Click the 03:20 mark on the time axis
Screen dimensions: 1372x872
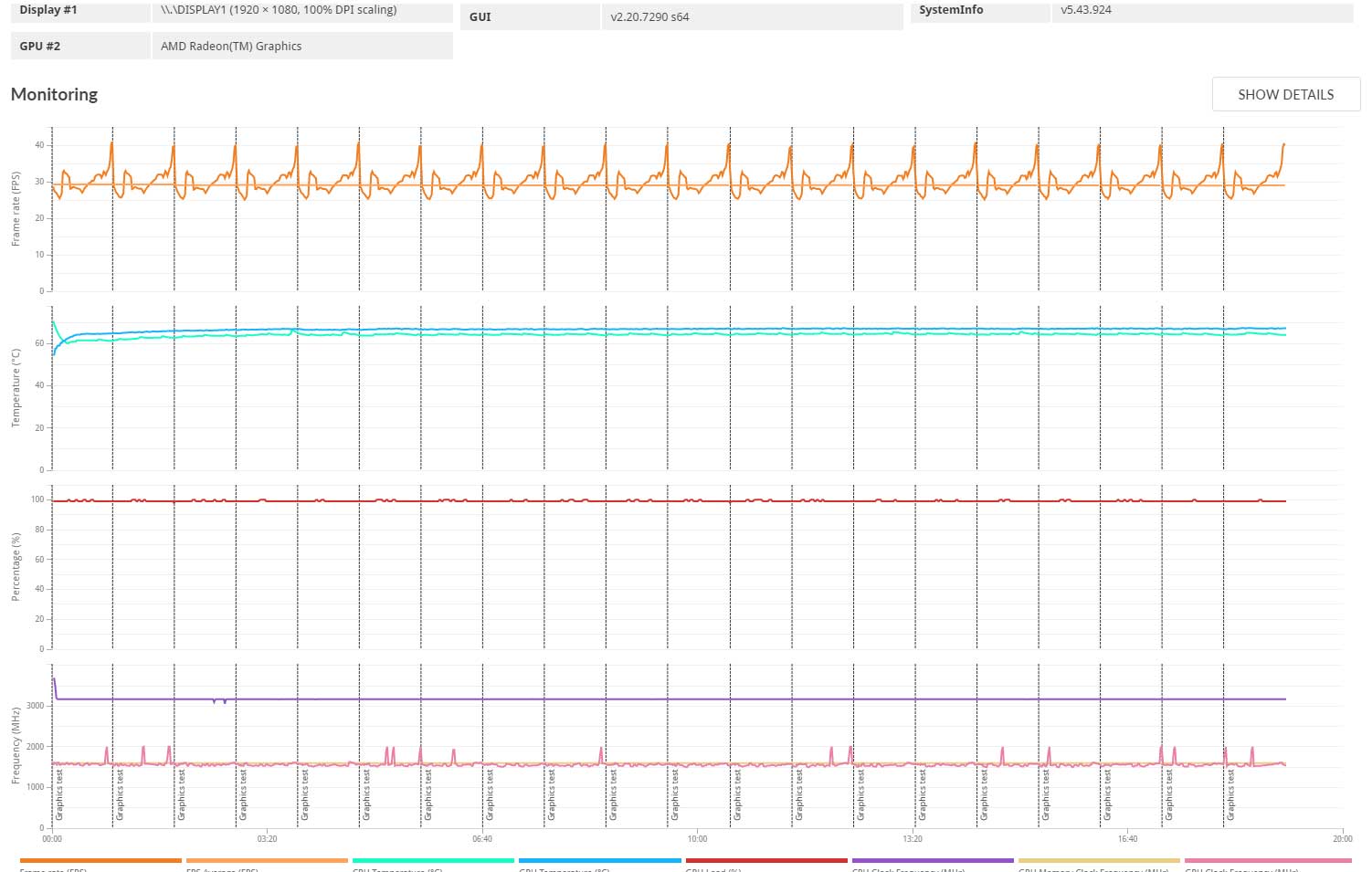click(x=267, y=838)
